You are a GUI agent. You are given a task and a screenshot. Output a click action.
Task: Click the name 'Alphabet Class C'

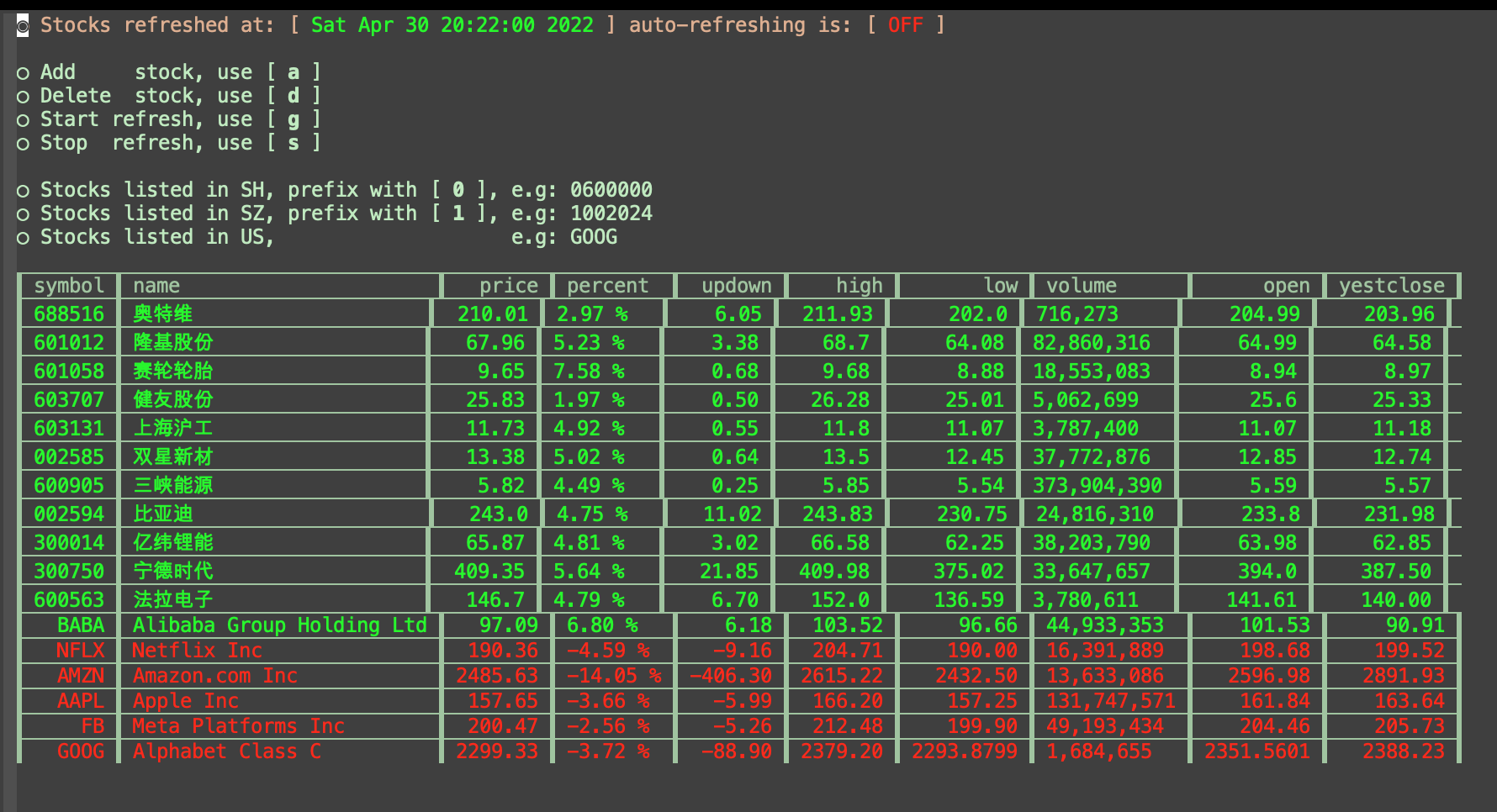click(227, 751)
